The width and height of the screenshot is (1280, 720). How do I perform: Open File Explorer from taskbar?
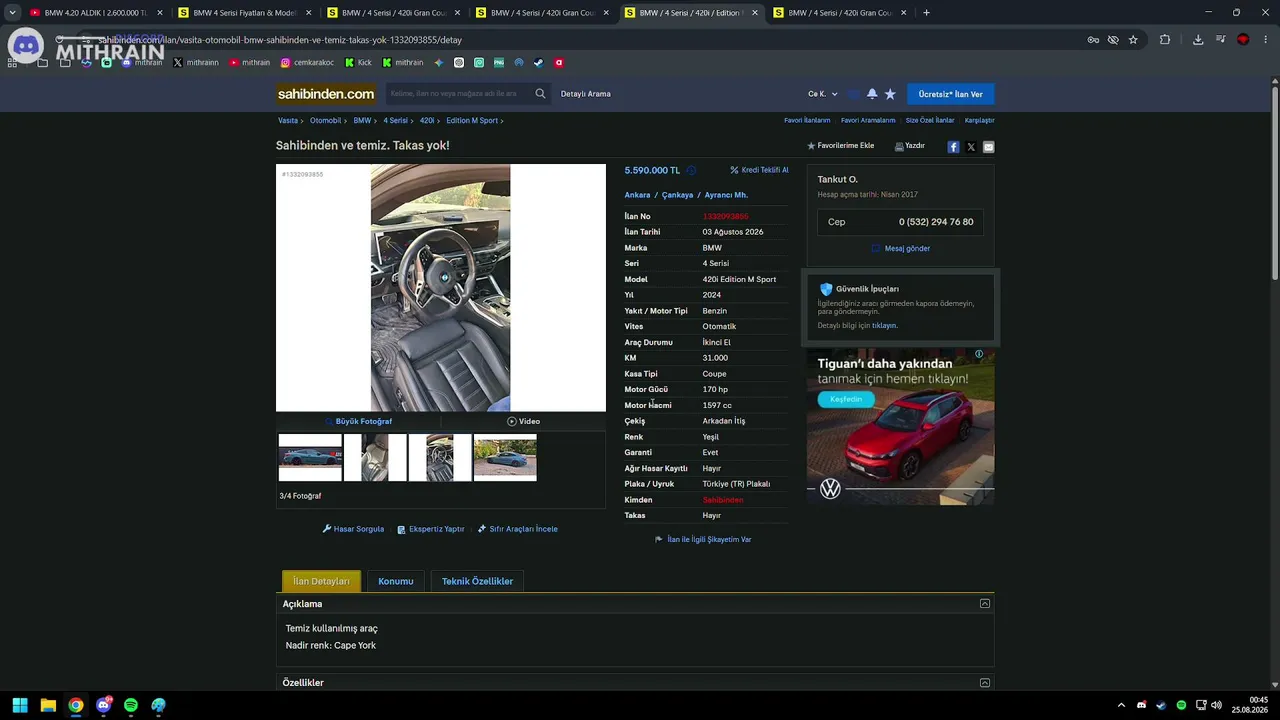[x=48, y=705]
